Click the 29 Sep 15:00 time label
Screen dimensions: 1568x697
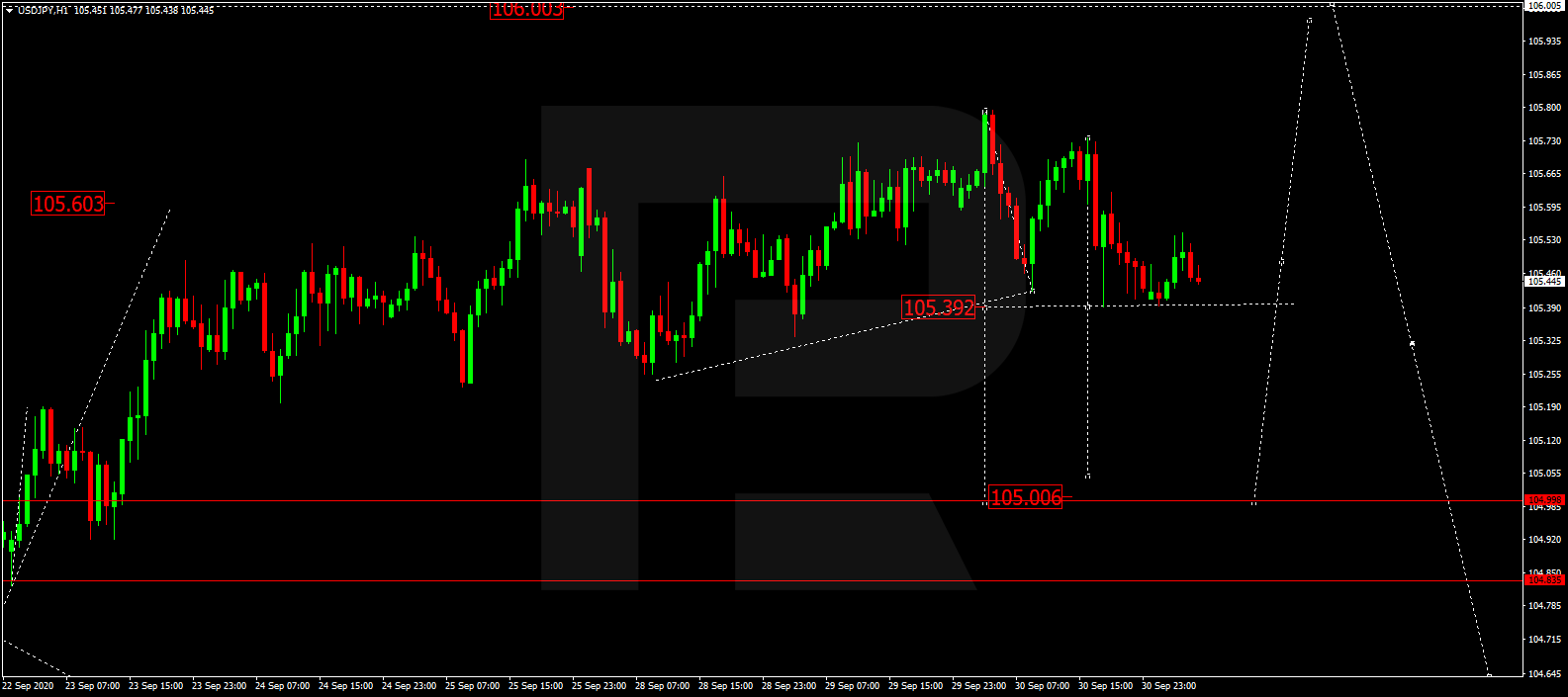click(x=915, y=686)
